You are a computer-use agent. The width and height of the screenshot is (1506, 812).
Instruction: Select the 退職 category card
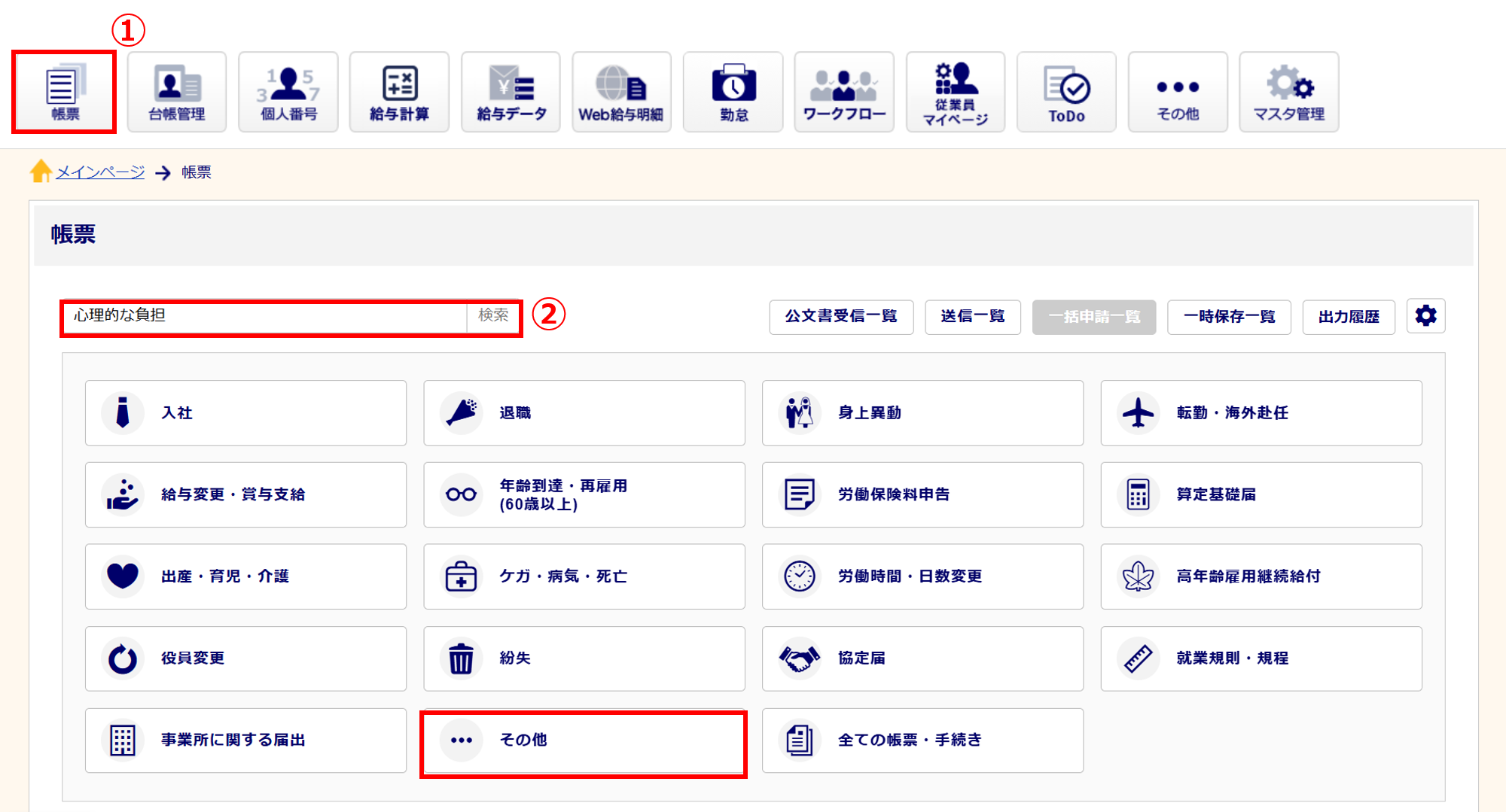pyautogui.click(x=584, y=413)
